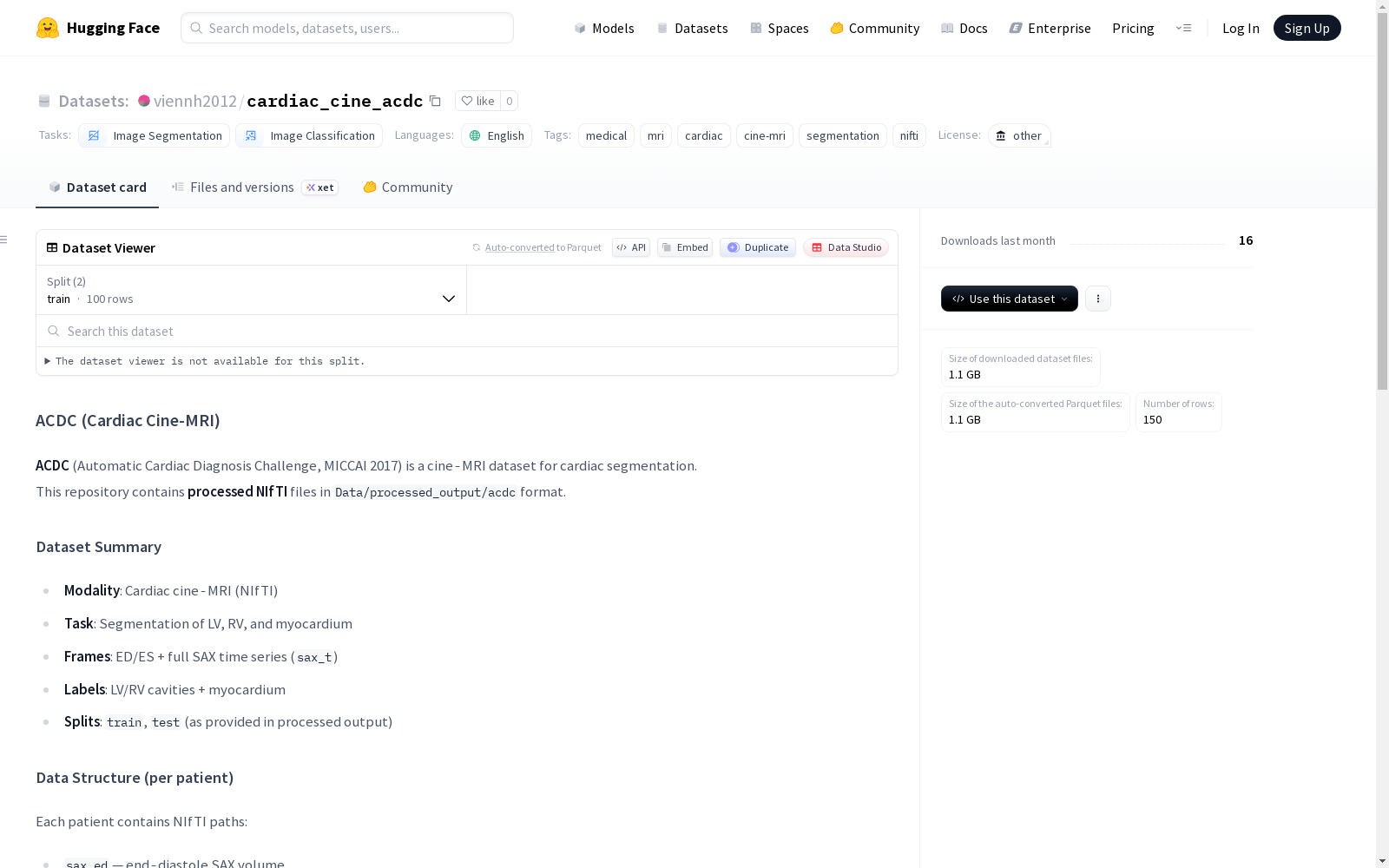Click the Embed button
1389x868 pixels.
[685, 247]
